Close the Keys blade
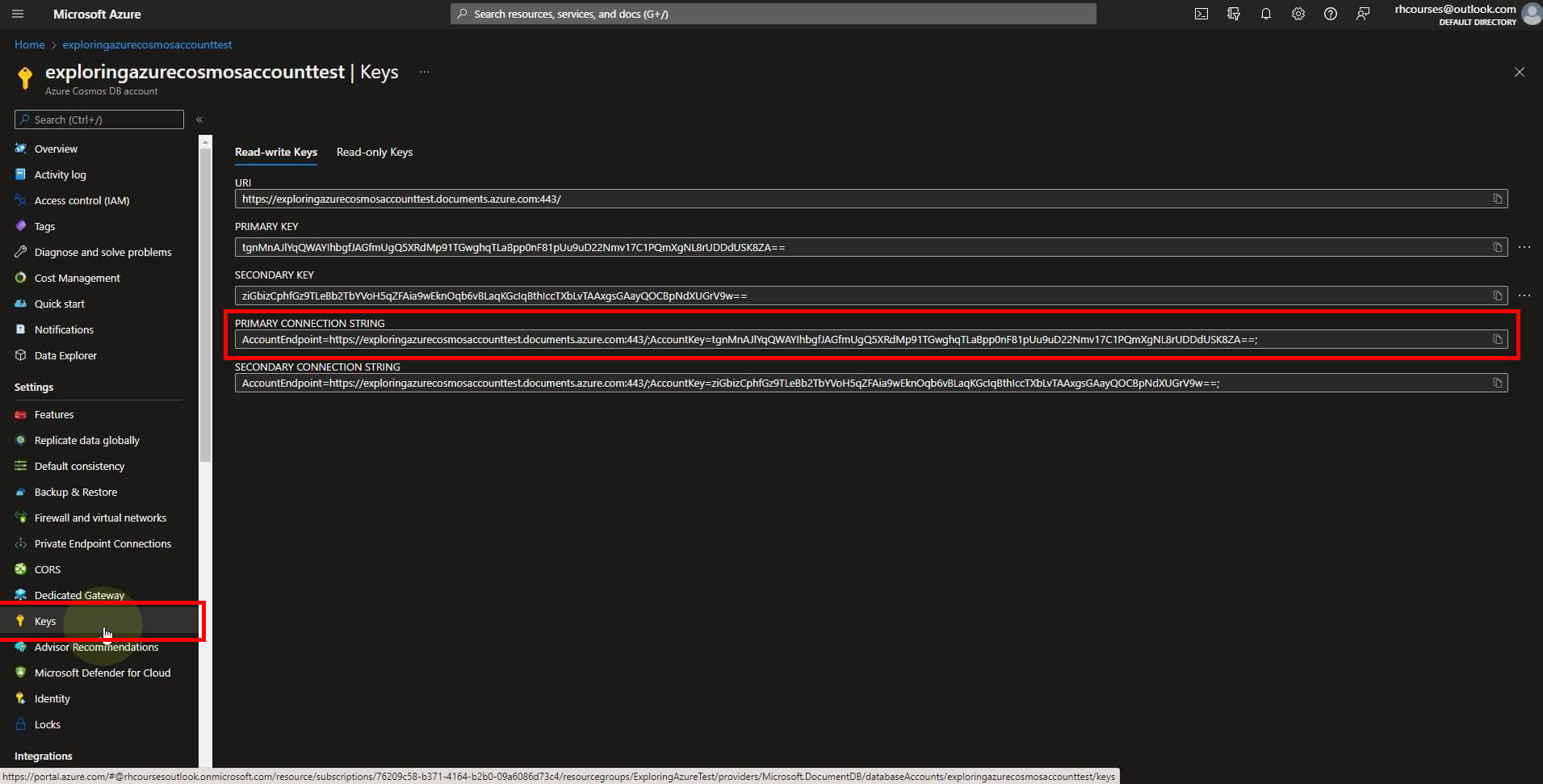The height and width of the screenshot is (784, 1543). (x=1520, y=72)
